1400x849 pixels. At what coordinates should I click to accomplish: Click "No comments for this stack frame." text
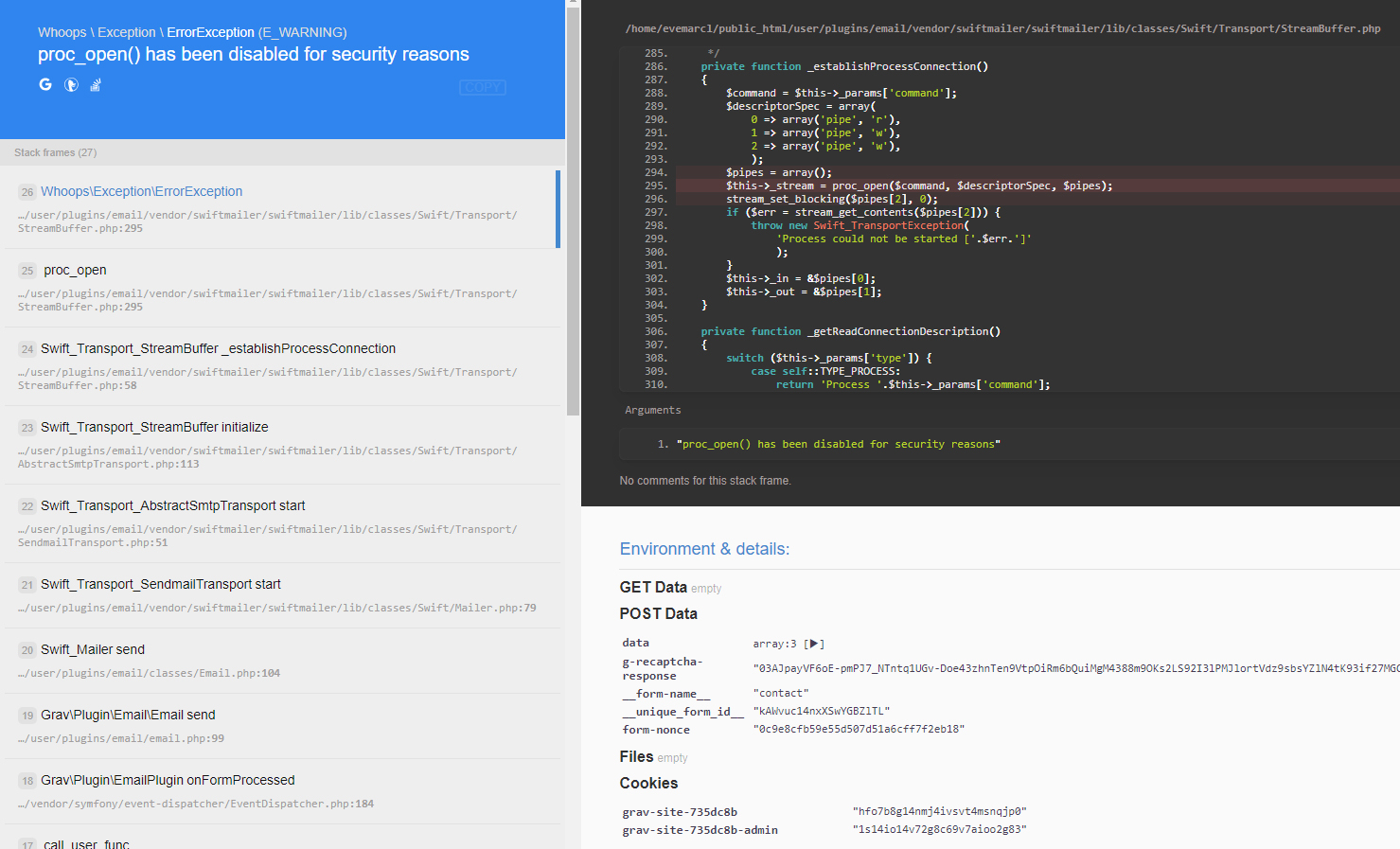coord(705,481)
